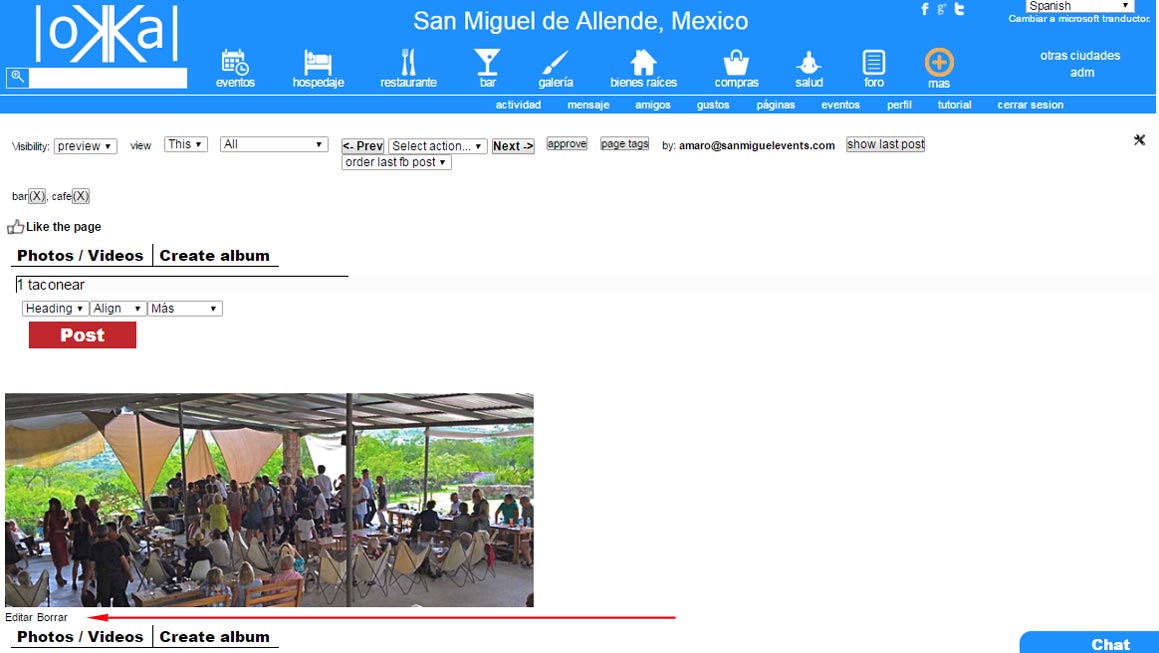Click the Facebook icon in header

[x=925, y=9]
